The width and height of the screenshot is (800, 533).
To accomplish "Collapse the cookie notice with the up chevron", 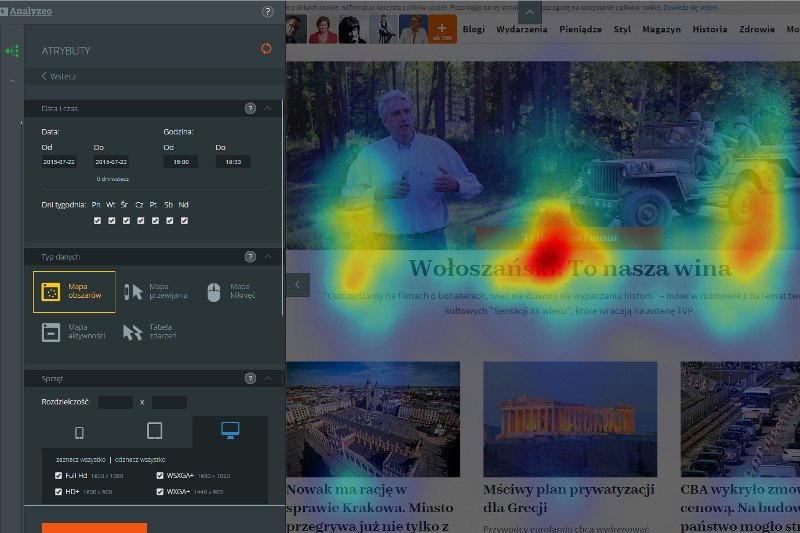I will pyautogui.click(x=530, y=12).
